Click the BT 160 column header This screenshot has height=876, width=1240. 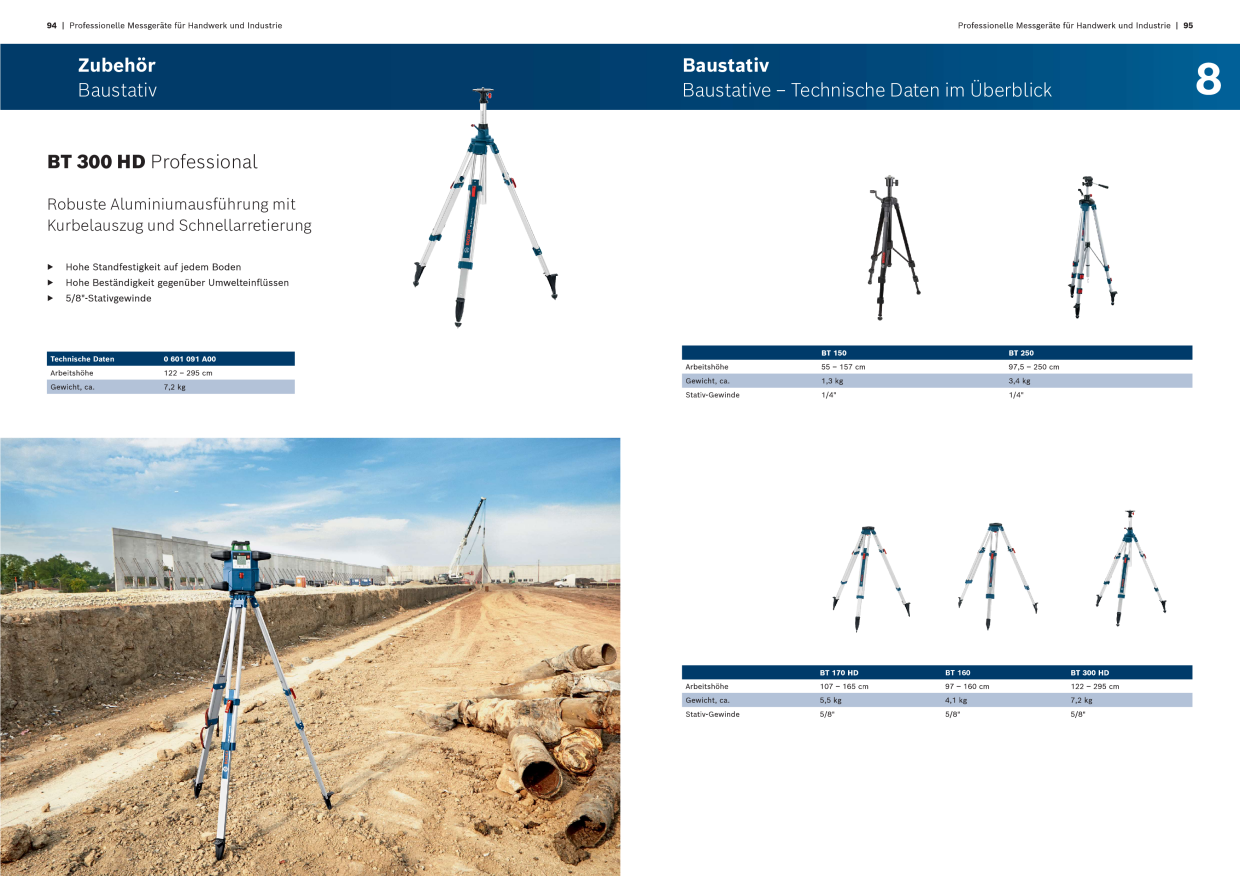tap(958, 673)
